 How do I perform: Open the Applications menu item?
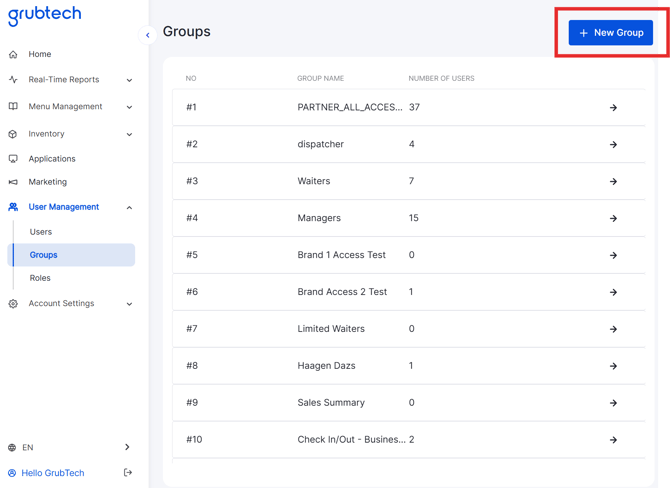(x=52, y=159)
